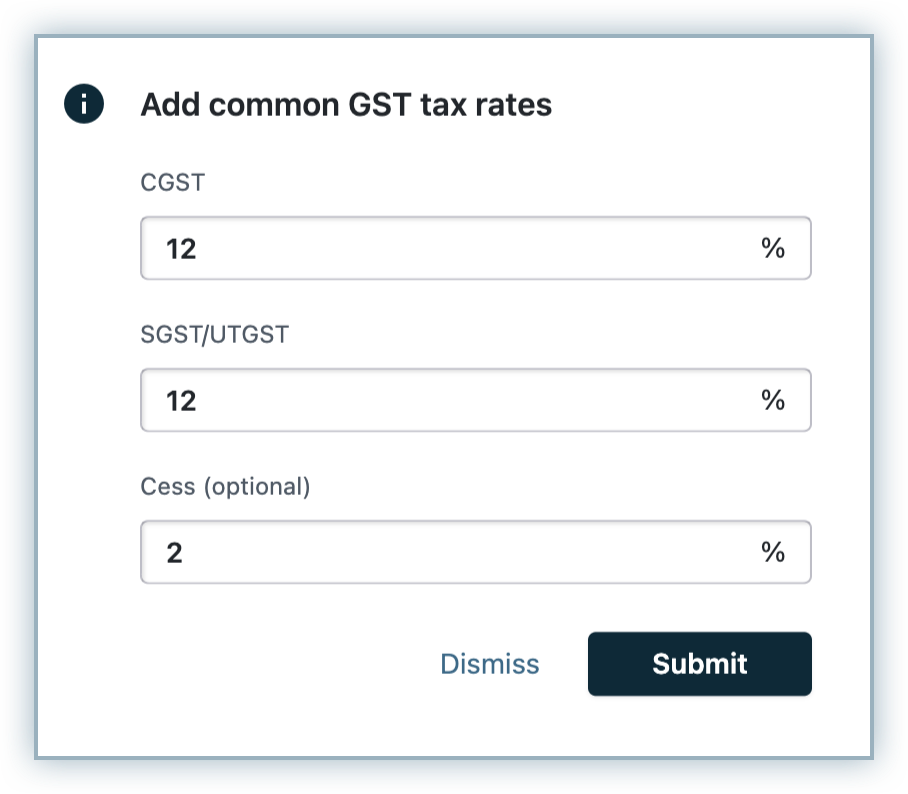
Task: Click the dimmed backdrop outside the dialog
Action: coord(18,400)
